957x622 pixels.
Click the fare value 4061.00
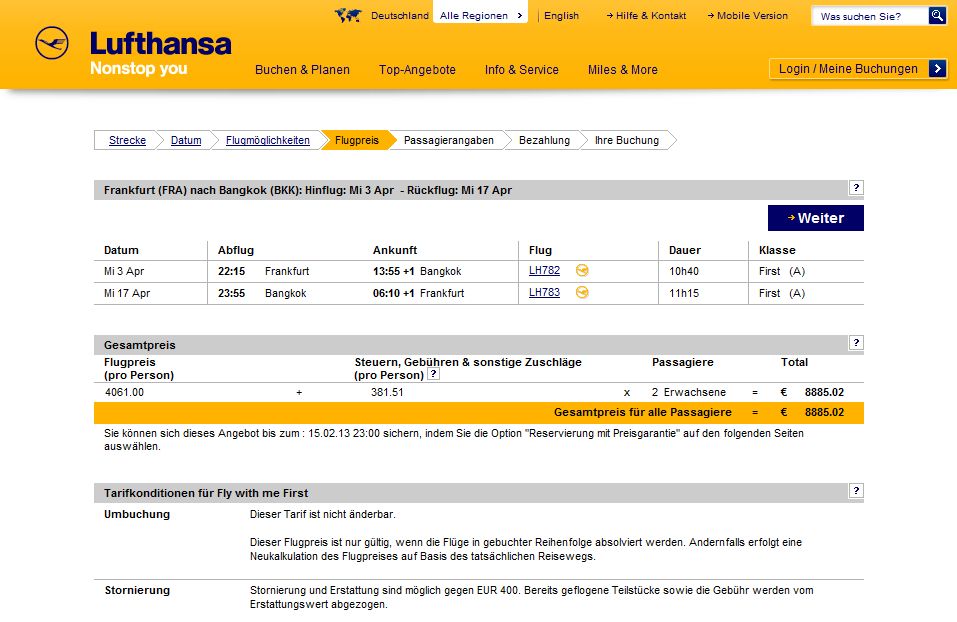click(x=125, y=392)
